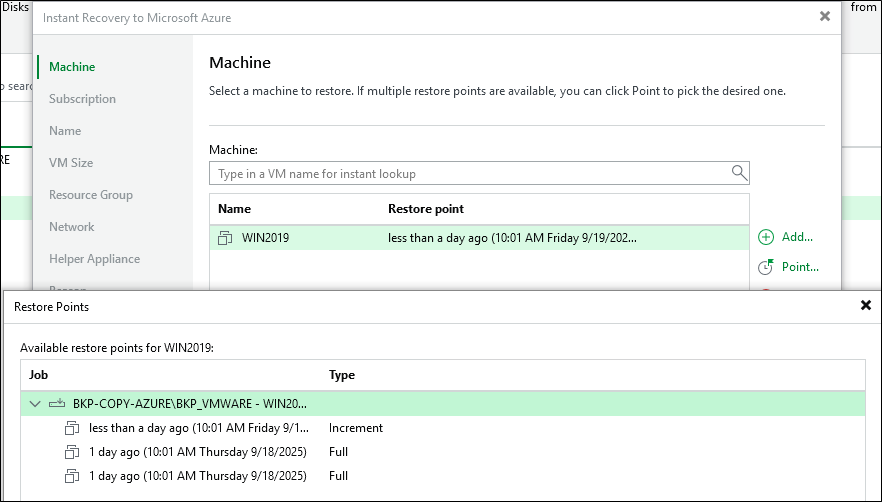Click the magnifier icon in the Machine search box
Viewport: 882px width, 502px height.
[x=739, y=173]
